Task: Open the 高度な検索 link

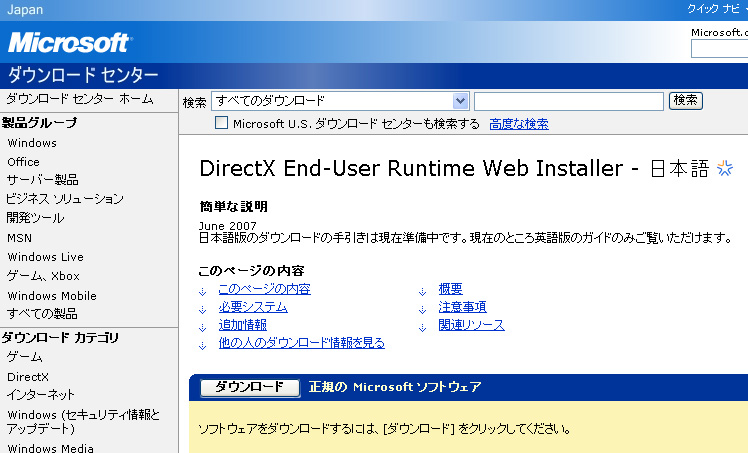Action: [519, 124]
